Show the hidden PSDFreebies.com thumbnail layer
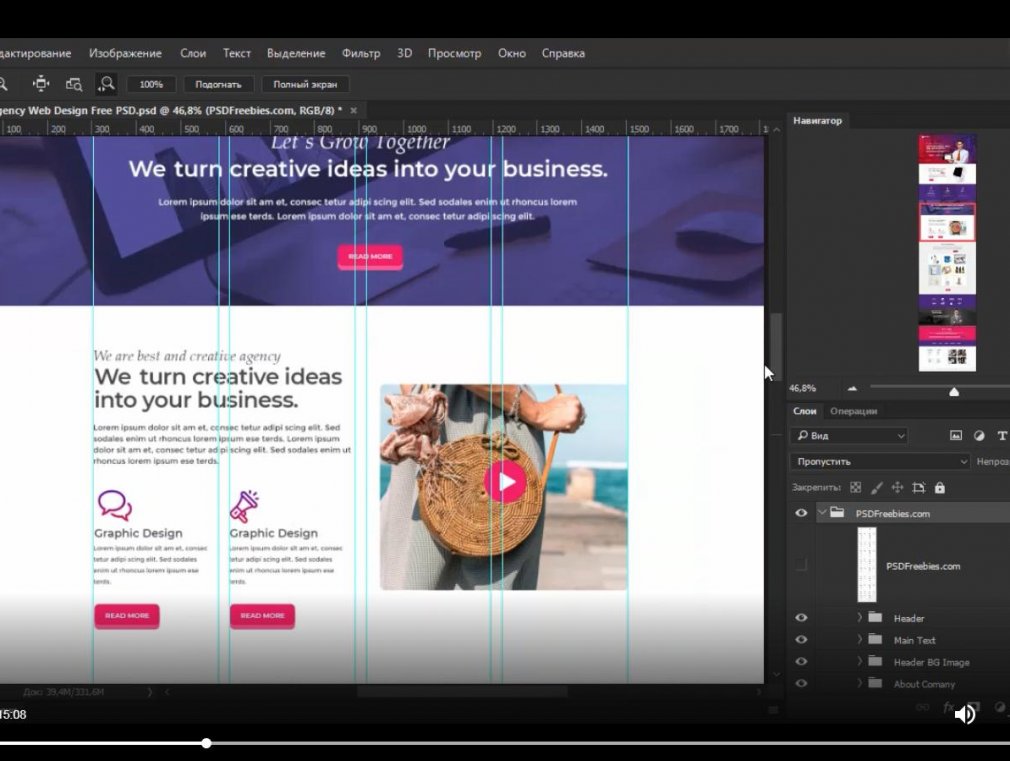This screenshot has width=1010, height=761. 801,564
